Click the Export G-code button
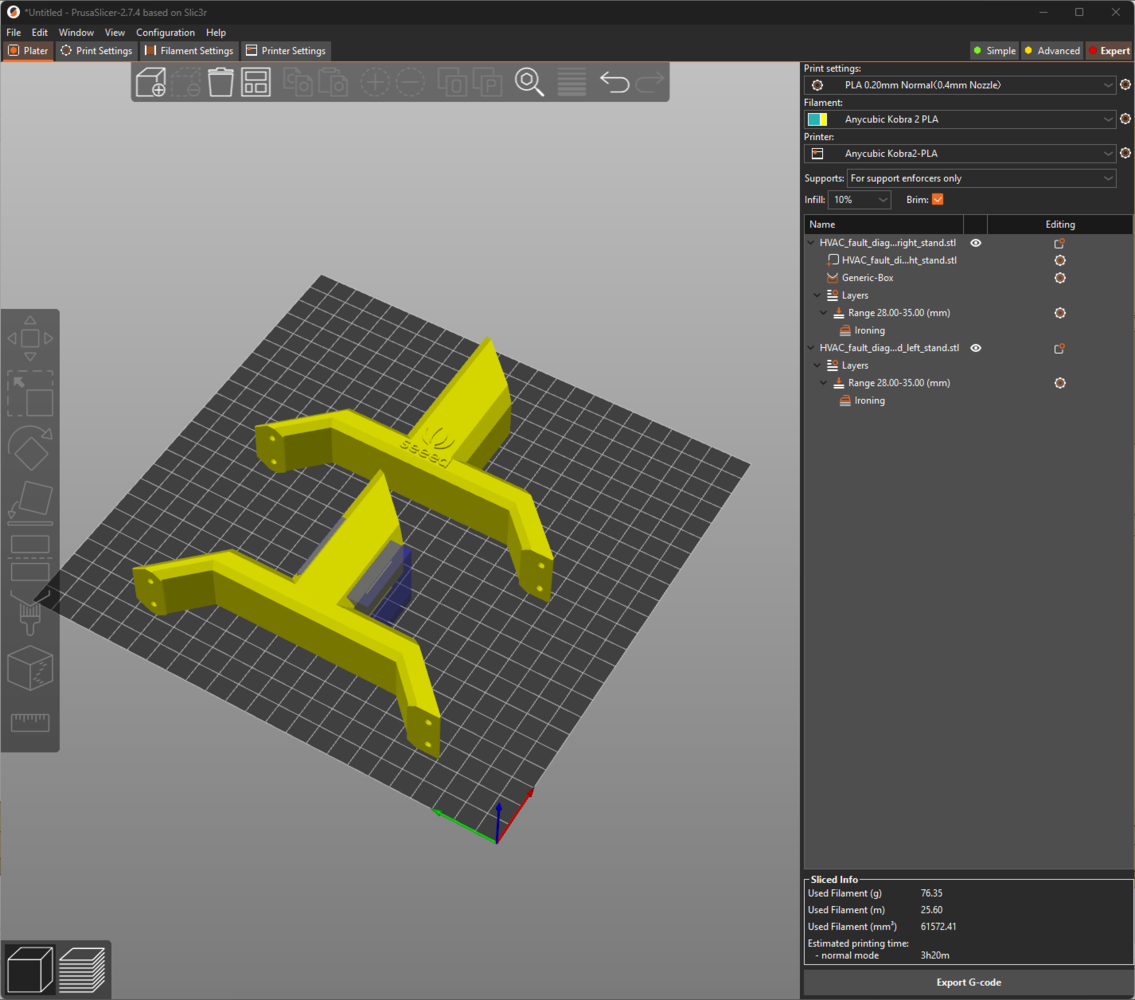Screen dimensions: 1135x1000 coord(967,982)
